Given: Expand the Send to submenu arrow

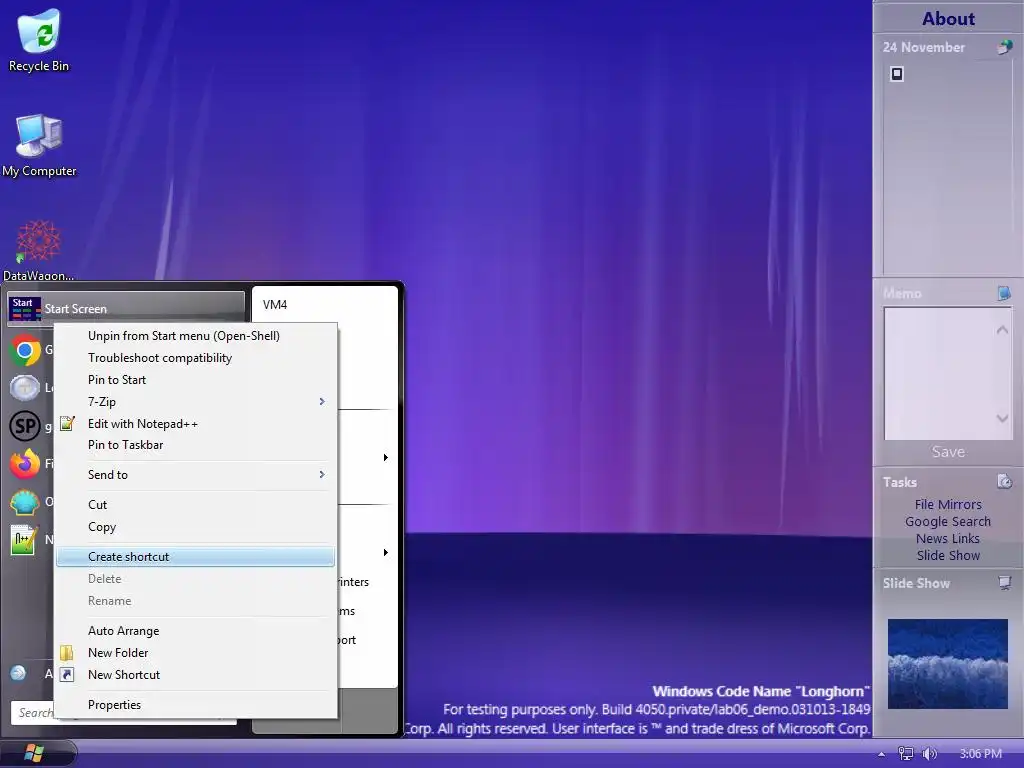Looking at the screenshot, I should [x=322, y=475].
